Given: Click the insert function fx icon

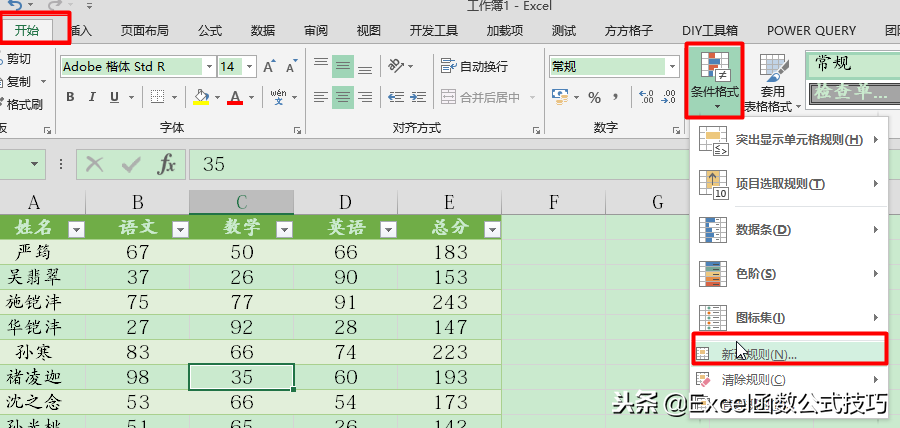Looking at the screenshot, I should [x=166, y=165].
